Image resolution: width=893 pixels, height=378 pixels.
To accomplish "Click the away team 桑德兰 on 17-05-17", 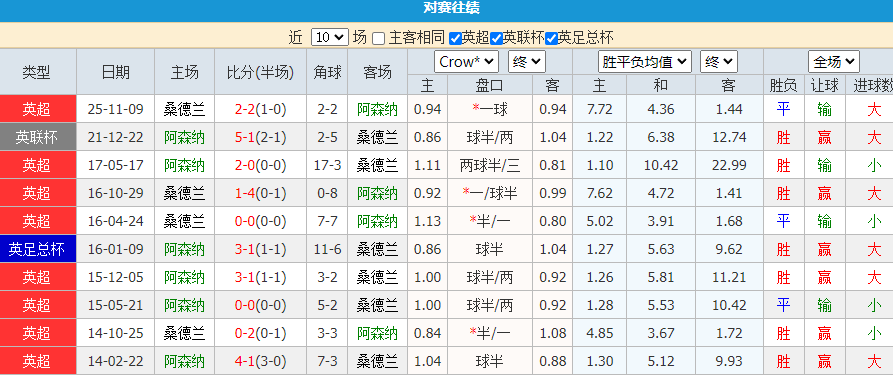I will (x=377, y=165).
